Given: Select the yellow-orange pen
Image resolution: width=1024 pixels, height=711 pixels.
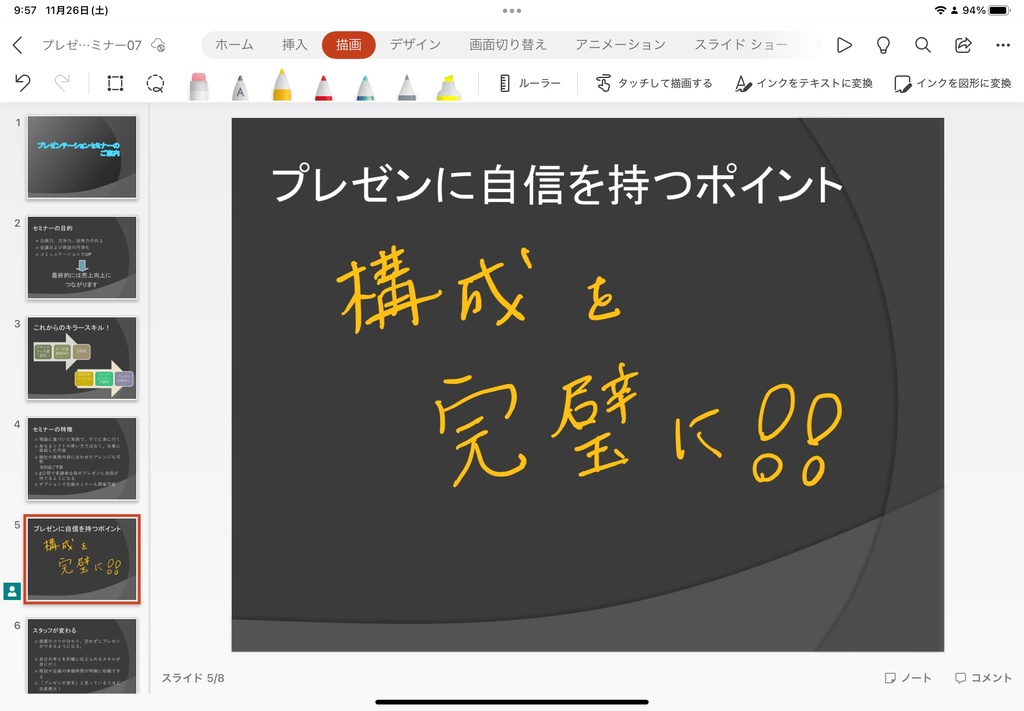Looking at the screenshot, I should 282,84.
